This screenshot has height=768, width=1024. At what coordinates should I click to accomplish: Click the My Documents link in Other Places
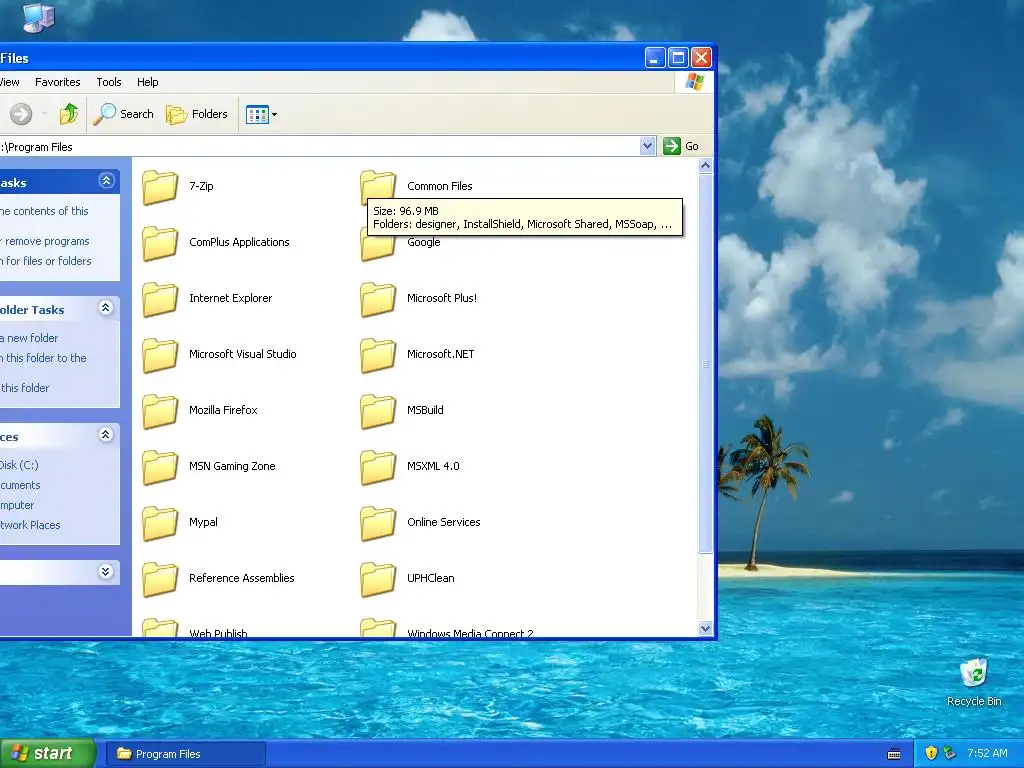[20, 485]
